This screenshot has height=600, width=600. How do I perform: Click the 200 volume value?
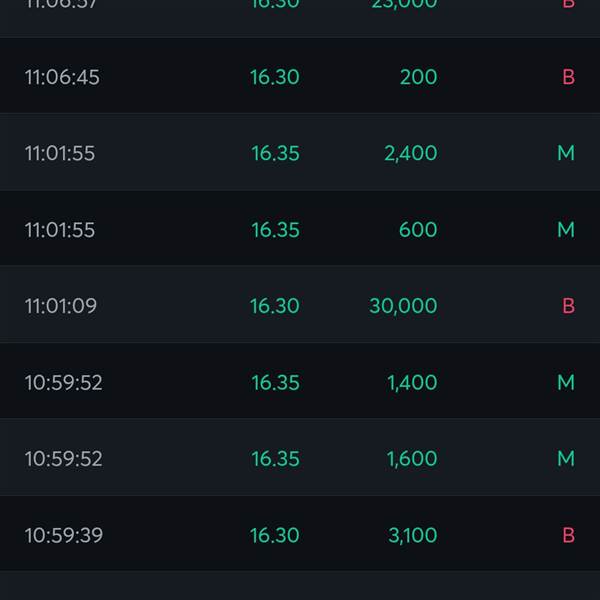[x=419, y=77]
